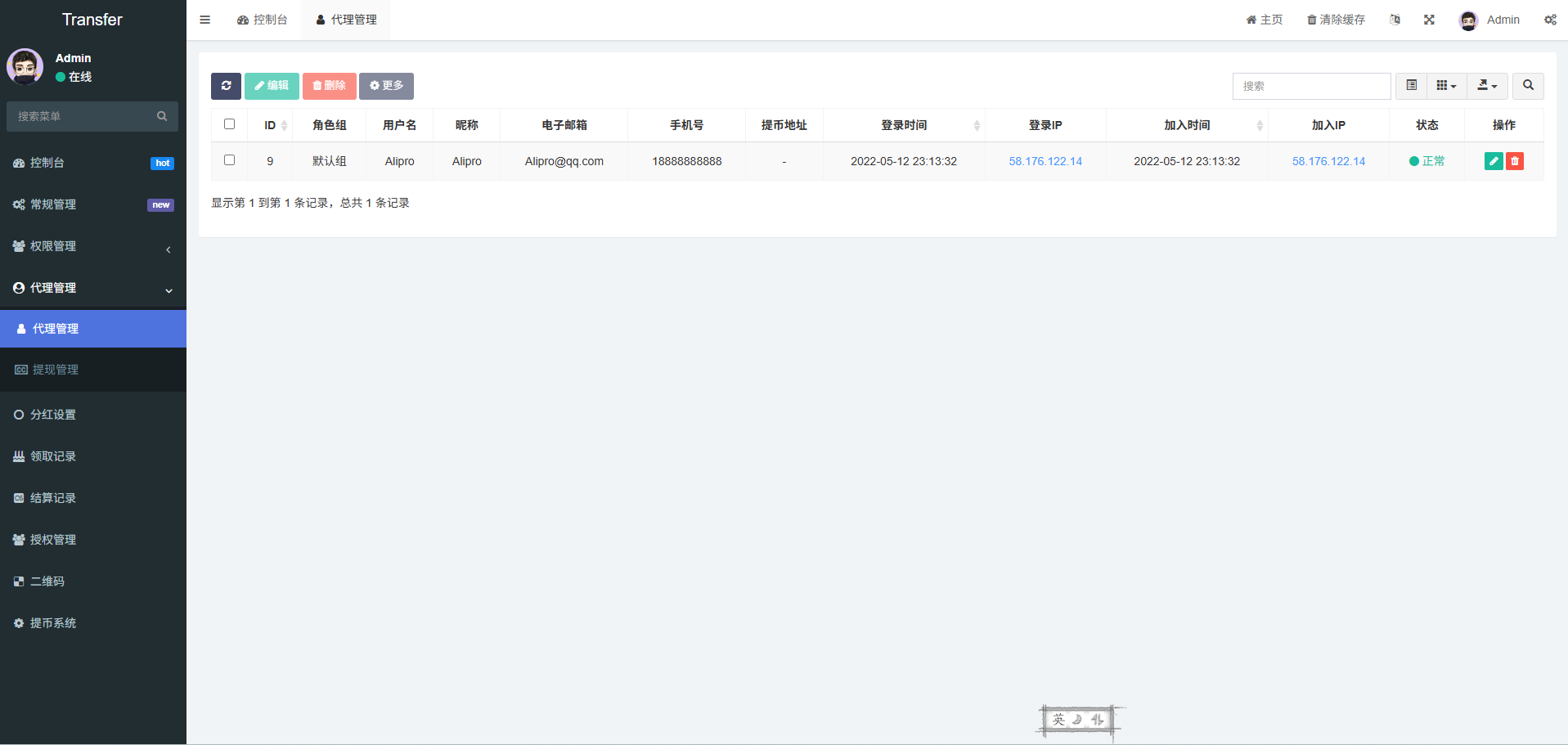1568x745 pixels.
Task: Click the red trash icon on Alipro row
Action: (1515, 161)
